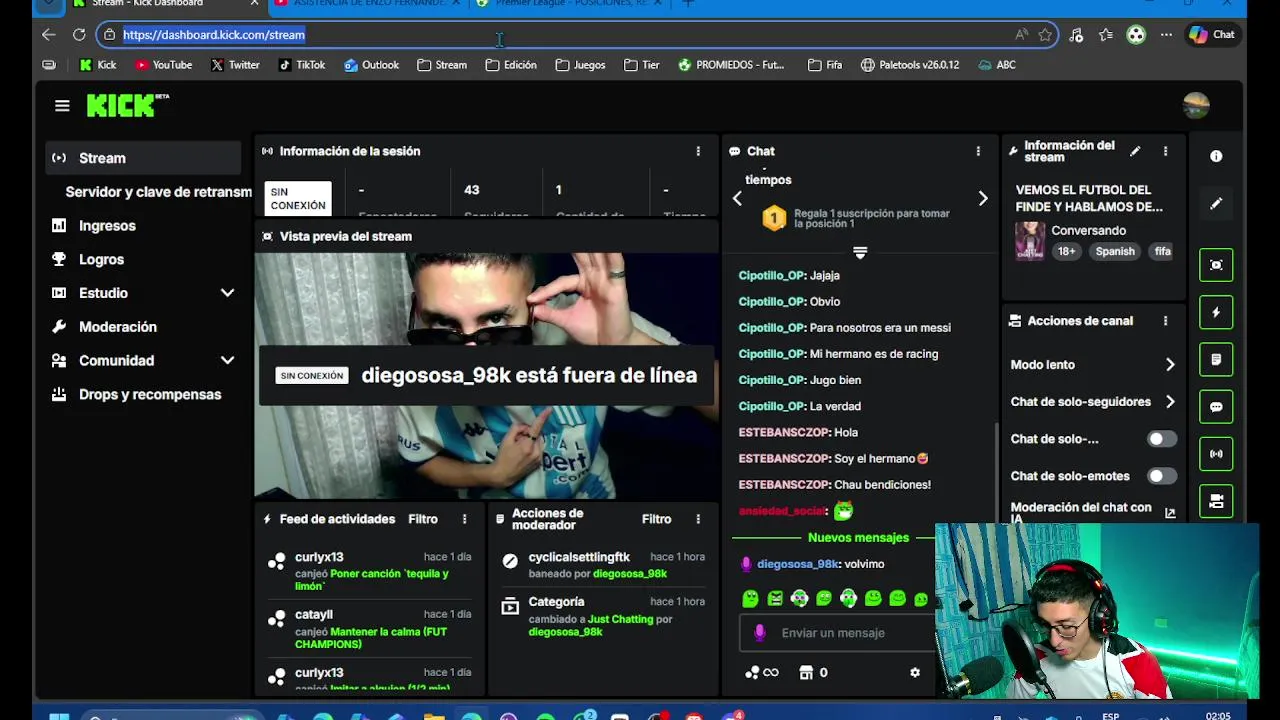Click the catayll activity entry
The height and width of the screenshot is (720, 1280).
coord(370,630)
